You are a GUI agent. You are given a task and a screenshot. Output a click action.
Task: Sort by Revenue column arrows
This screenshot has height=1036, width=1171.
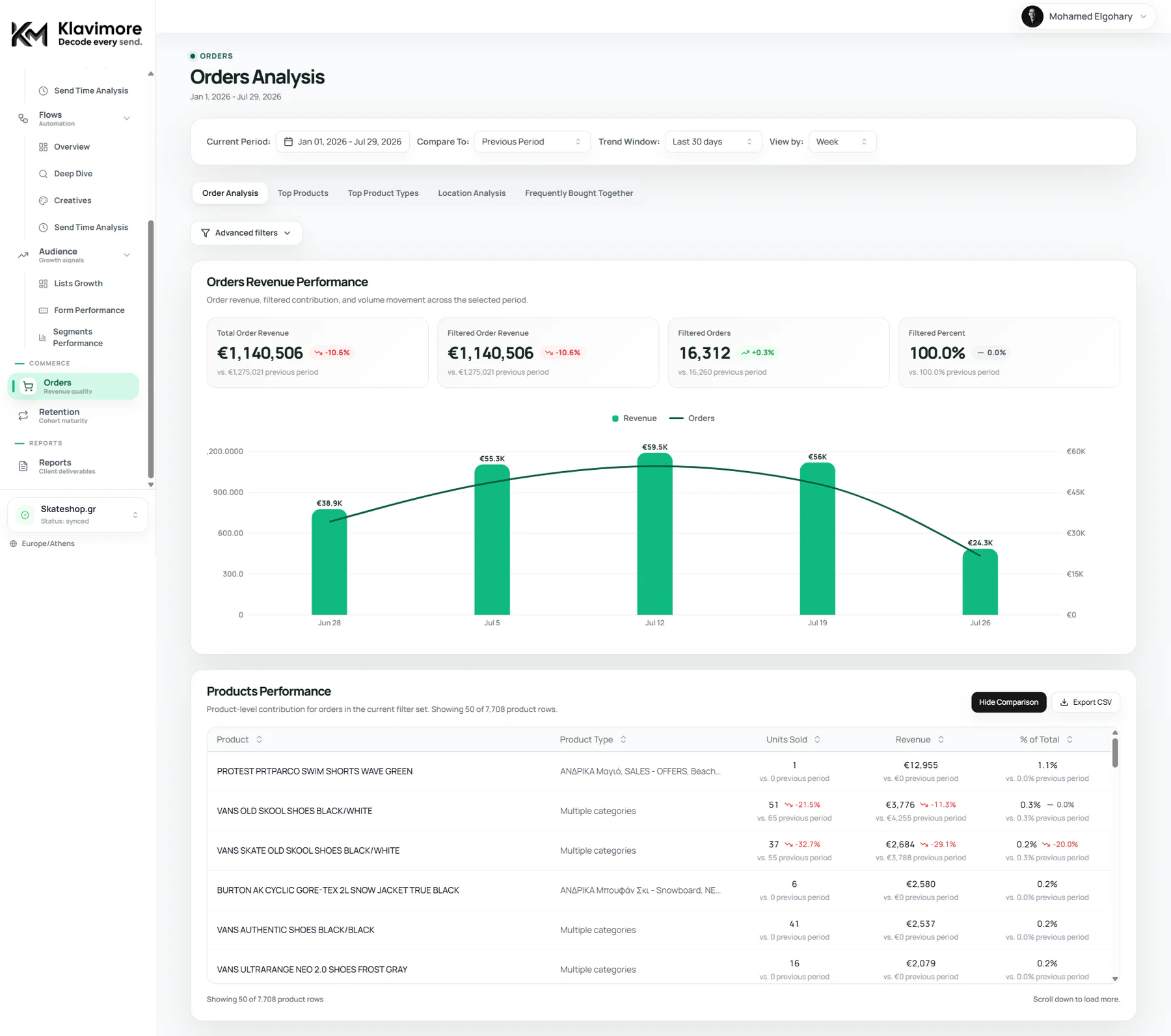[x=941, y=740]
